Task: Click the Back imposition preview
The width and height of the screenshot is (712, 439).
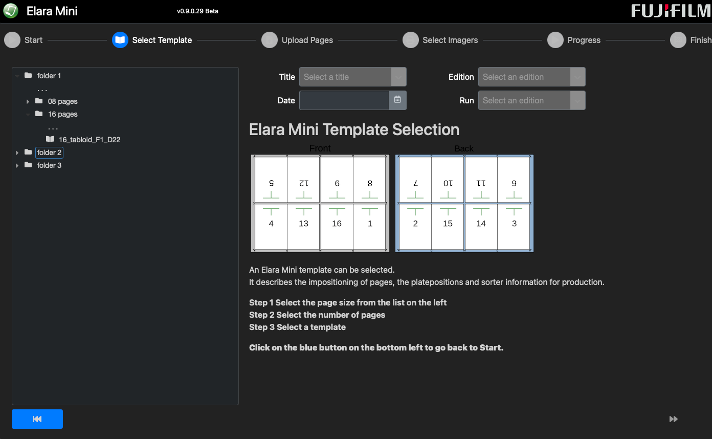Action: (x=464, y=203)
